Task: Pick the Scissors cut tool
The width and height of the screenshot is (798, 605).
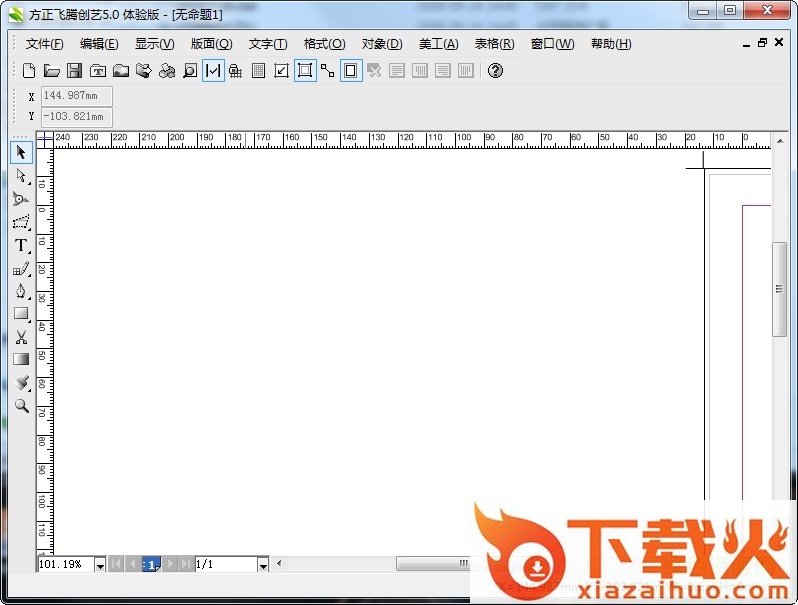Action: click(21, 337)
